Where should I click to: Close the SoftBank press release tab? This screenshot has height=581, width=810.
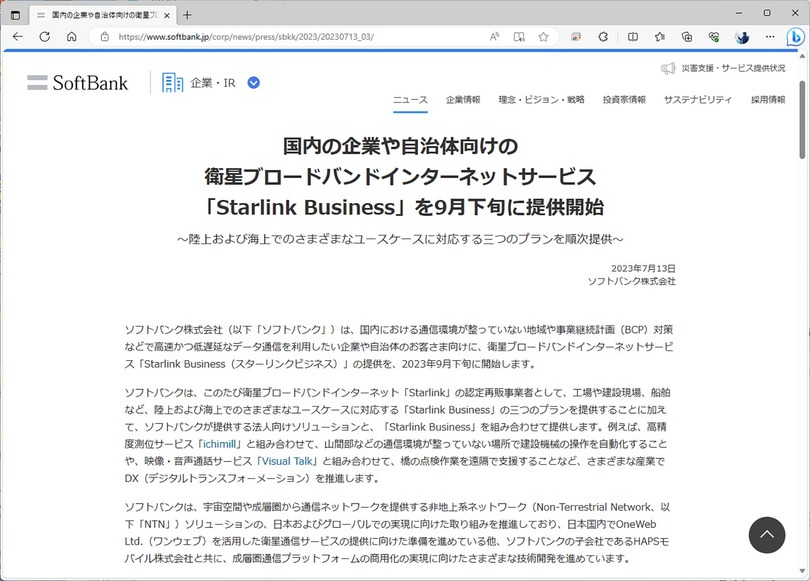tap(166, 15)
